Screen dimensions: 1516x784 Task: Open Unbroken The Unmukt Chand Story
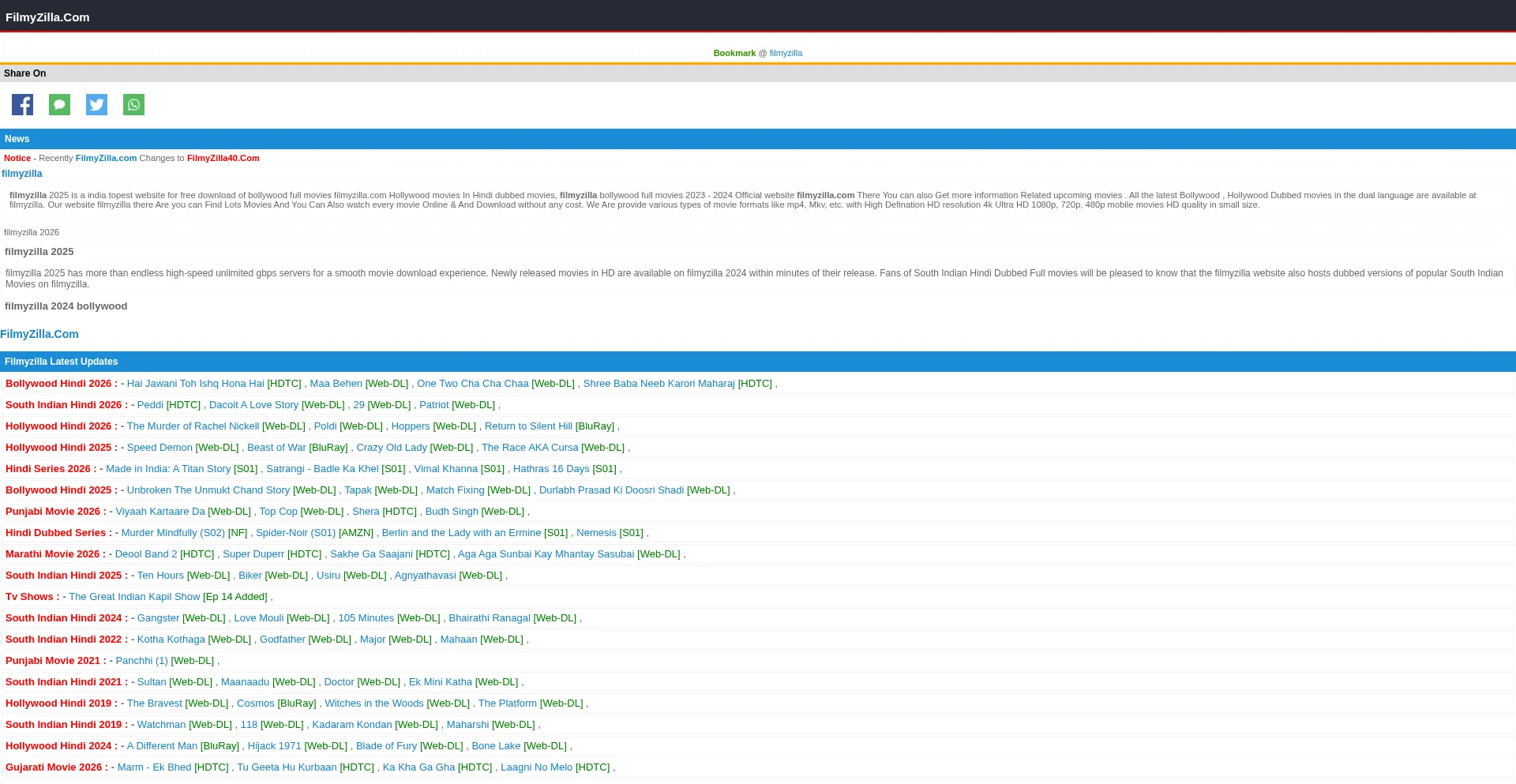(208, 490)
